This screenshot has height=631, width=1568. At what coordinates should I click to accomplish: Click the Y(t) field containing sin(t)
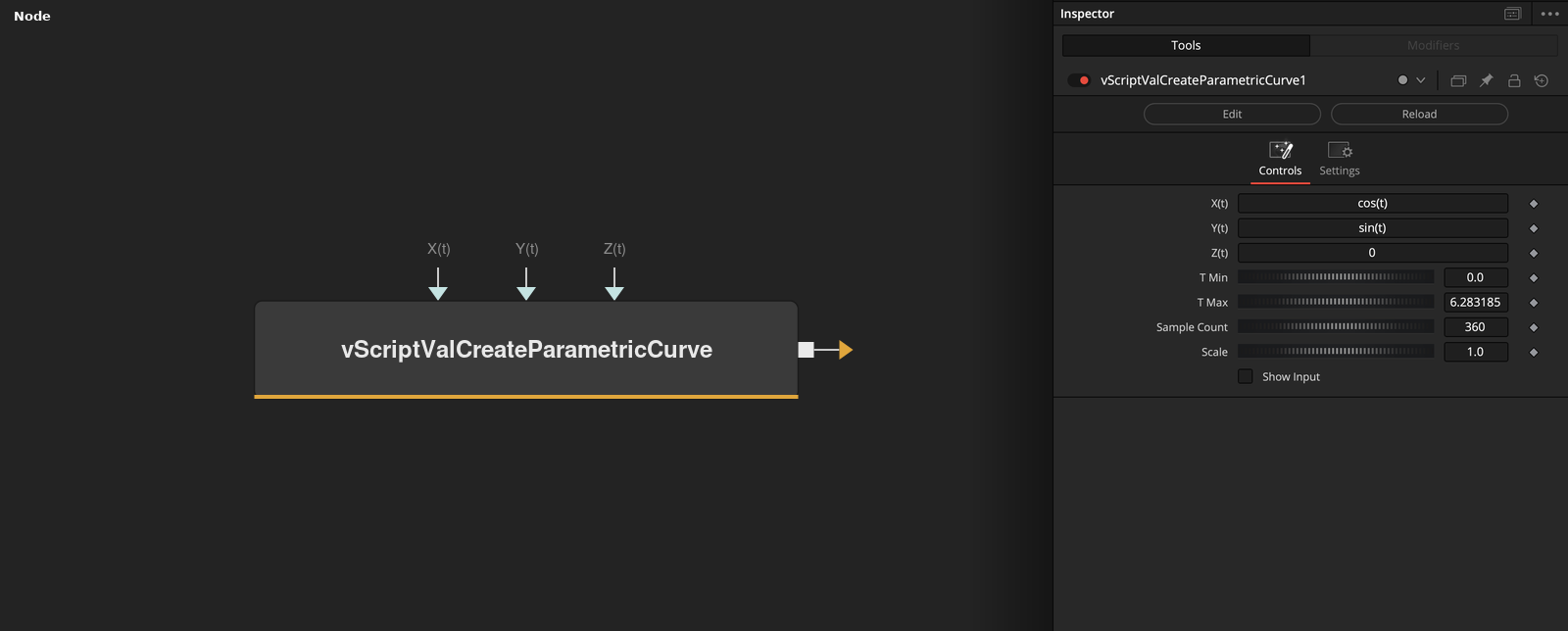(1372, 227)
